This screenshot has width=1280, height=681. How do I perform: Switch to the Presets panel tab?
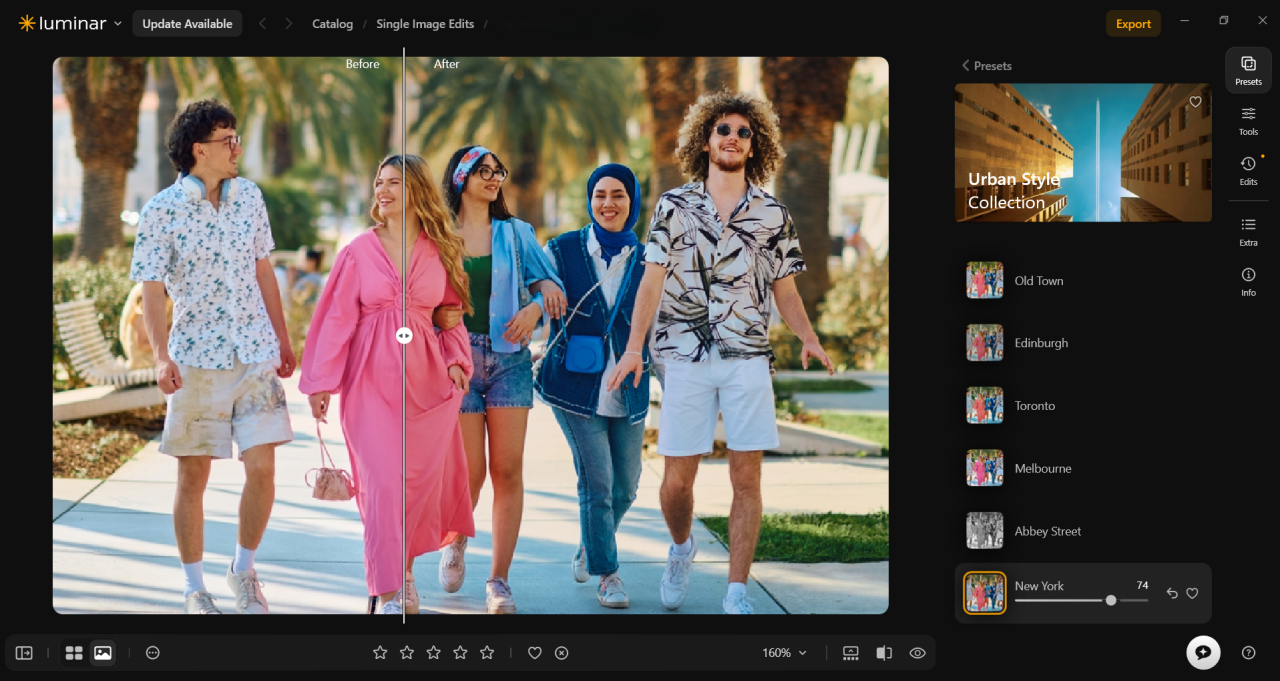coord(1248,70)
